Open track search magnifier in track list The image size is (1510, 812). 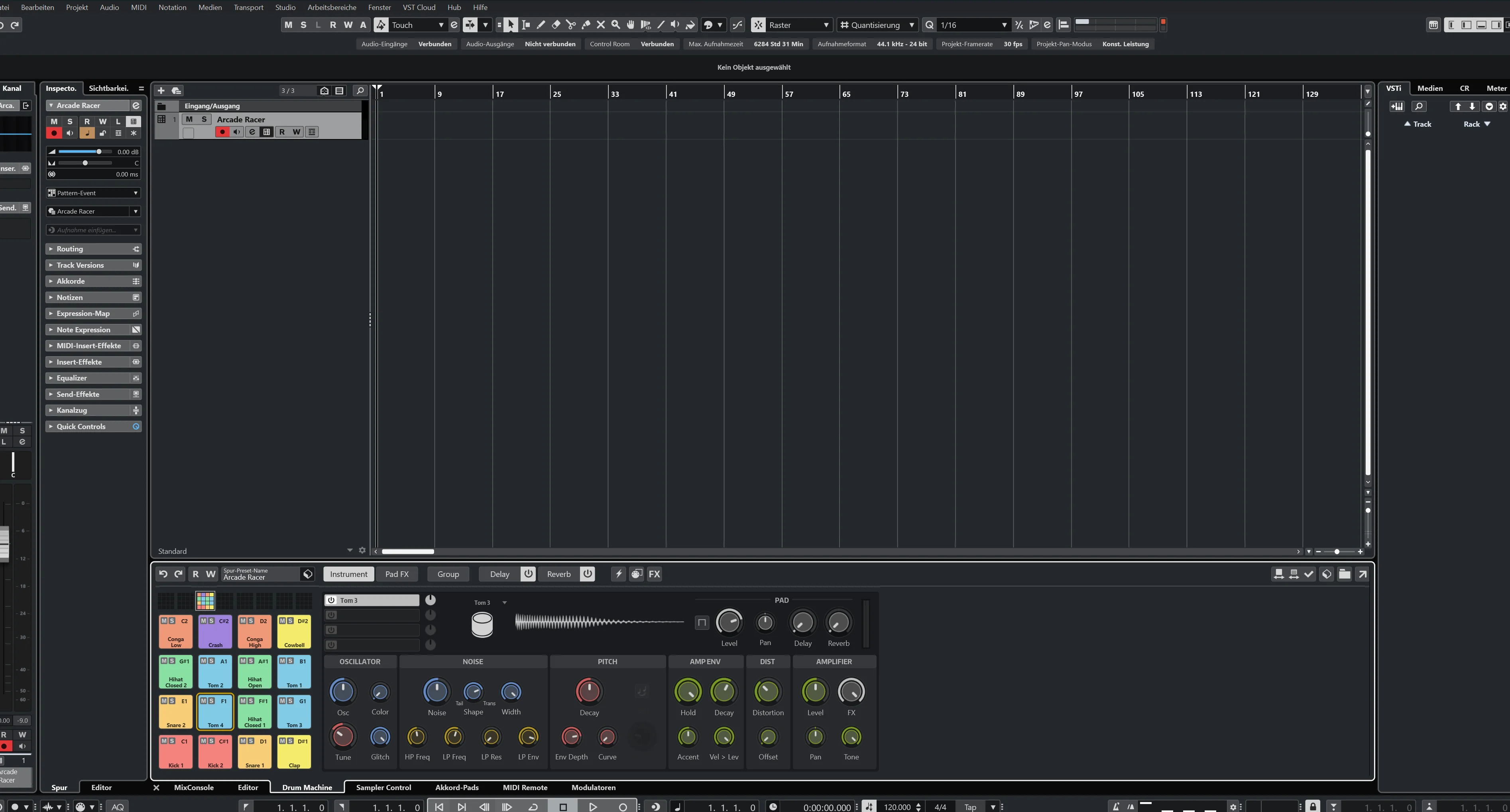360,90
